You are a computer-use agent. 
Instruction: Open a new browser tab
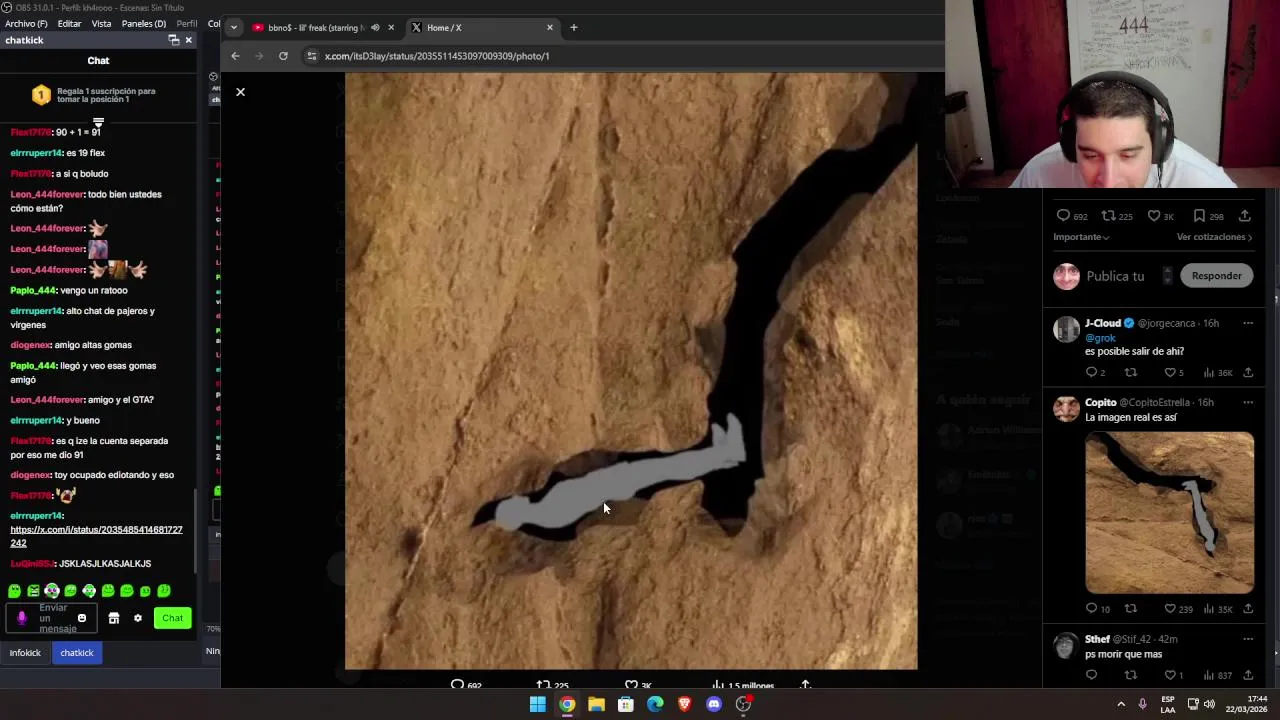[574, 28]
